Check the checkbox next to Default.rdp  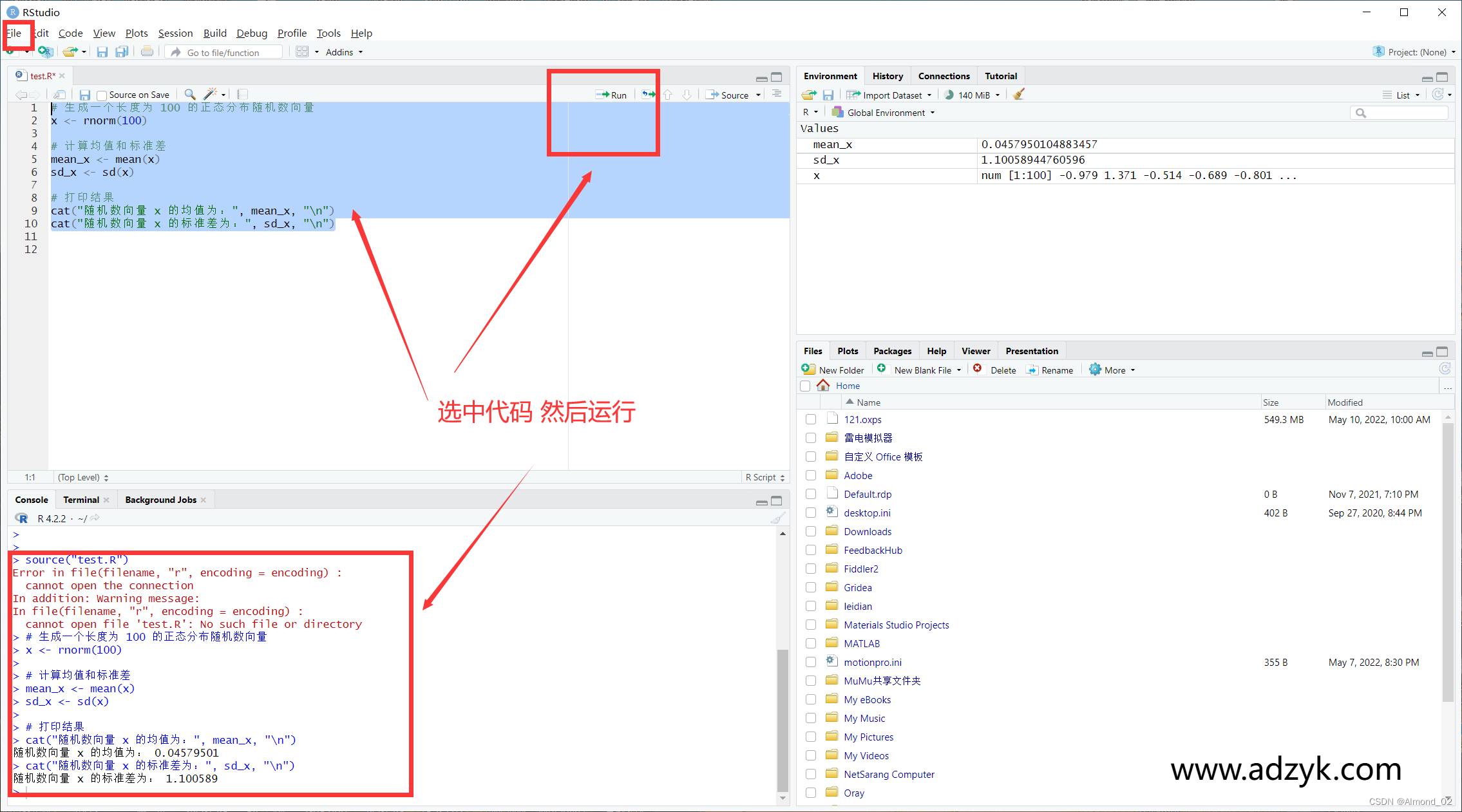pyautogui.click(x=810, y=494)
